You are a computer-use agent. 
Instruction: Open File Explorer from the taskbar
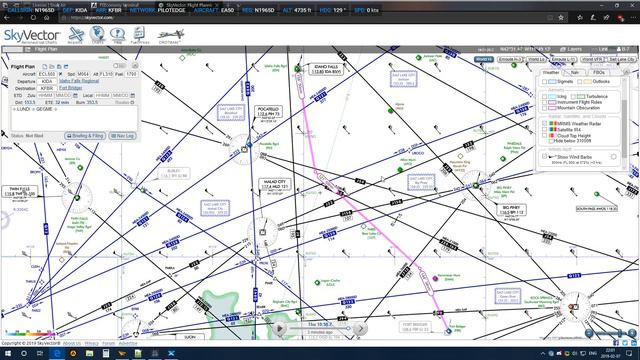89,353
